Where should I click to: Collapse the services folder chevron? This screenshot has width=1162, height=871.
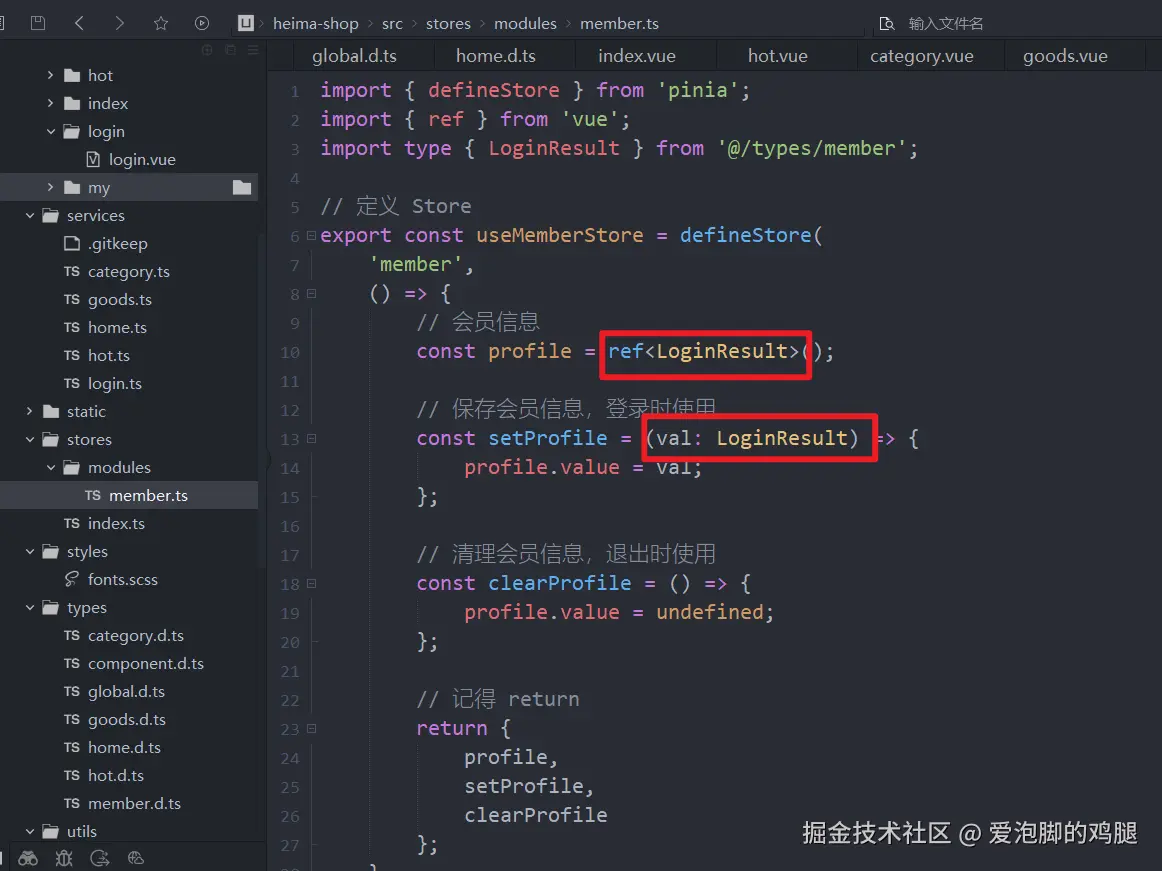point(30,216)
